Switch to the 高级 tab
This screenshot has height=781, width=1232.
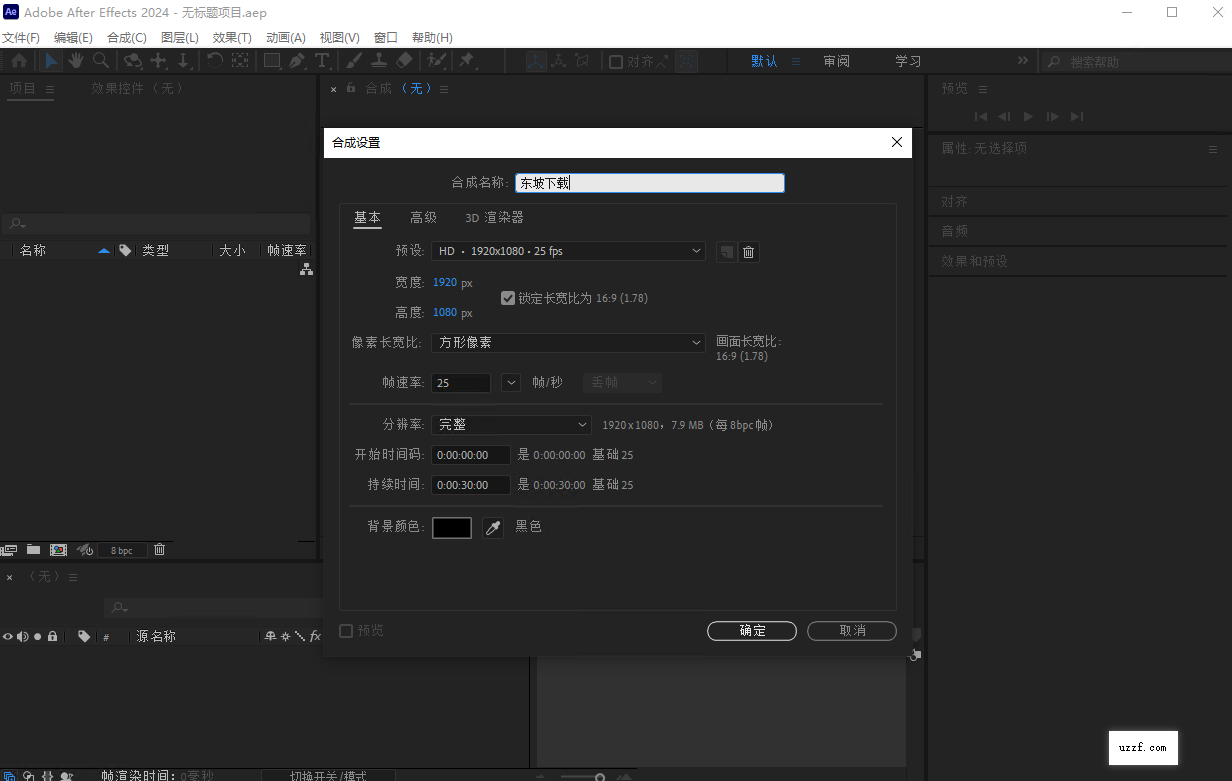(x=423, y=217)
